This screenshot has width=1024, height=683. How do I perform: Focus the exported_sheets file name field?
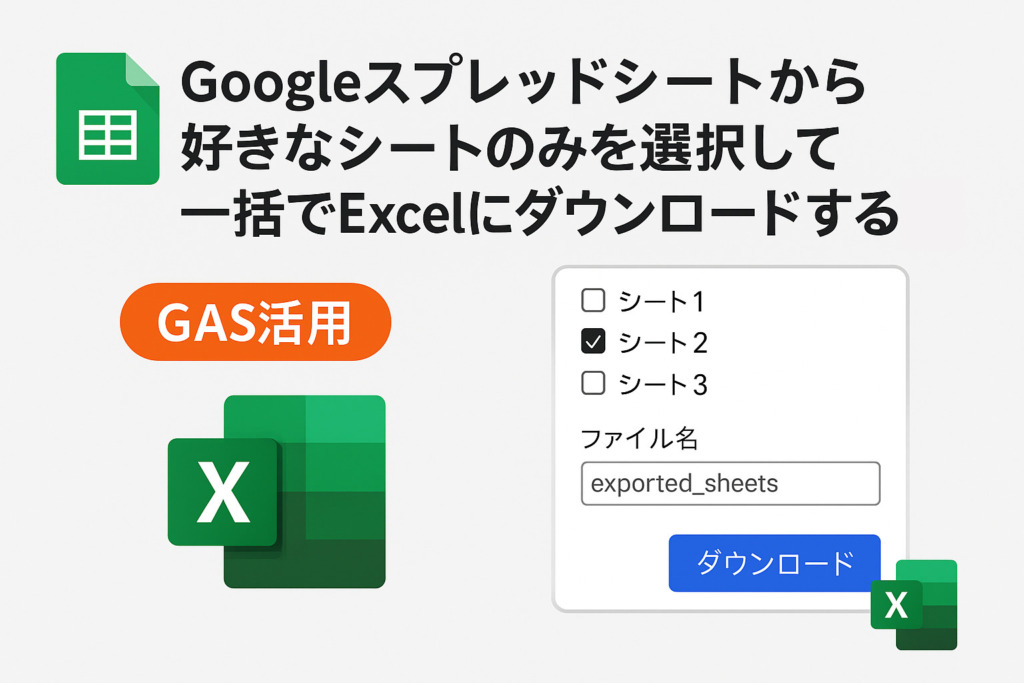pyautogui.click(x=731, y=484)
